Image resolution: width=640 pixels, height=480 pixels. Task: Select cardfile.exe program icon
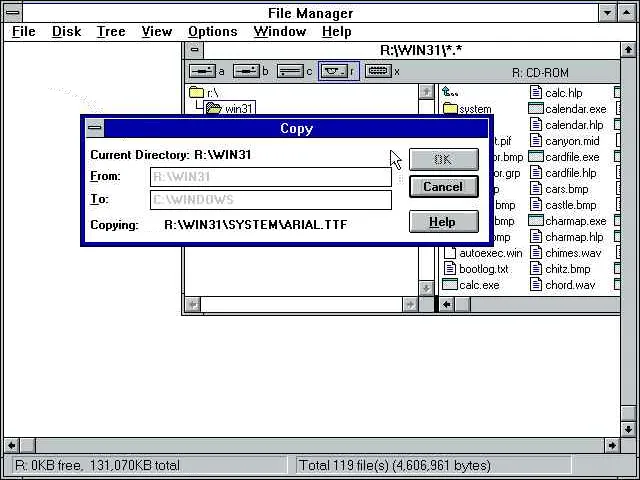point(536,156)
